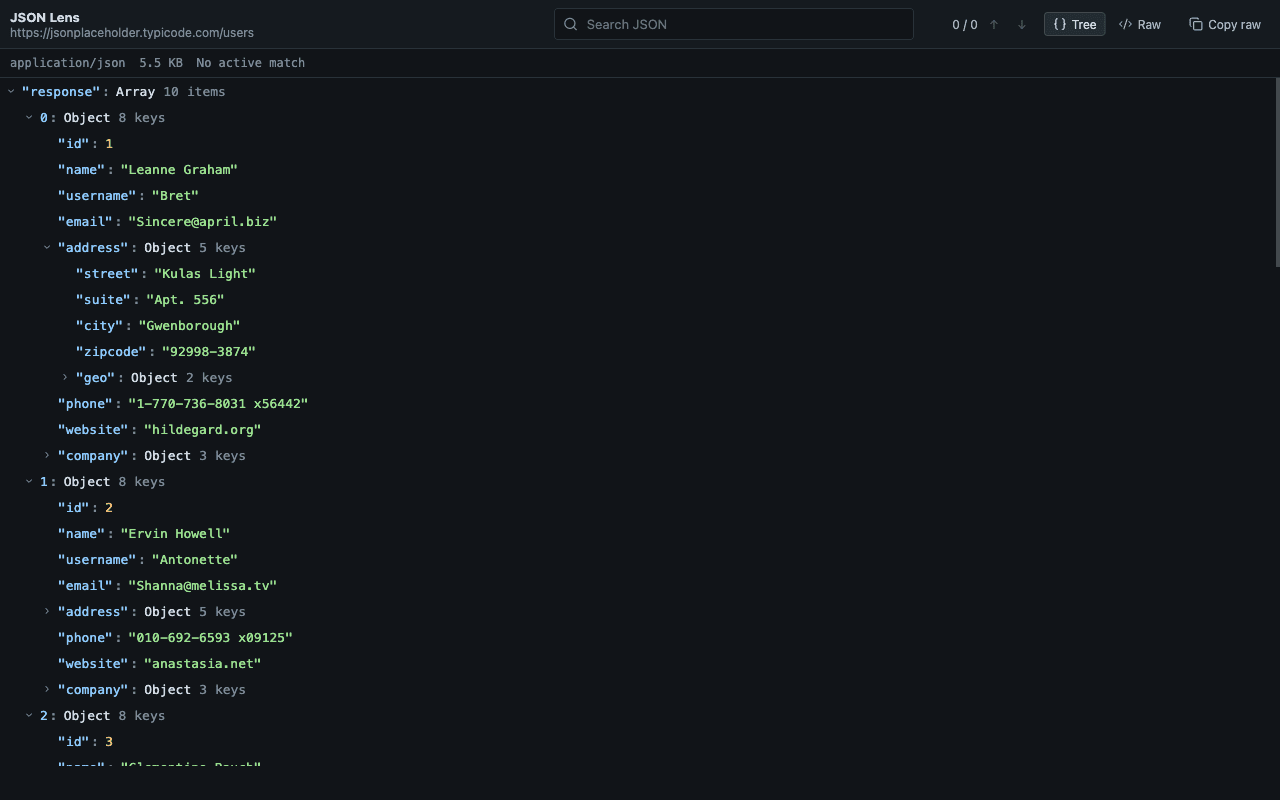Click the "JSON Lens" title

coord(45,17)
